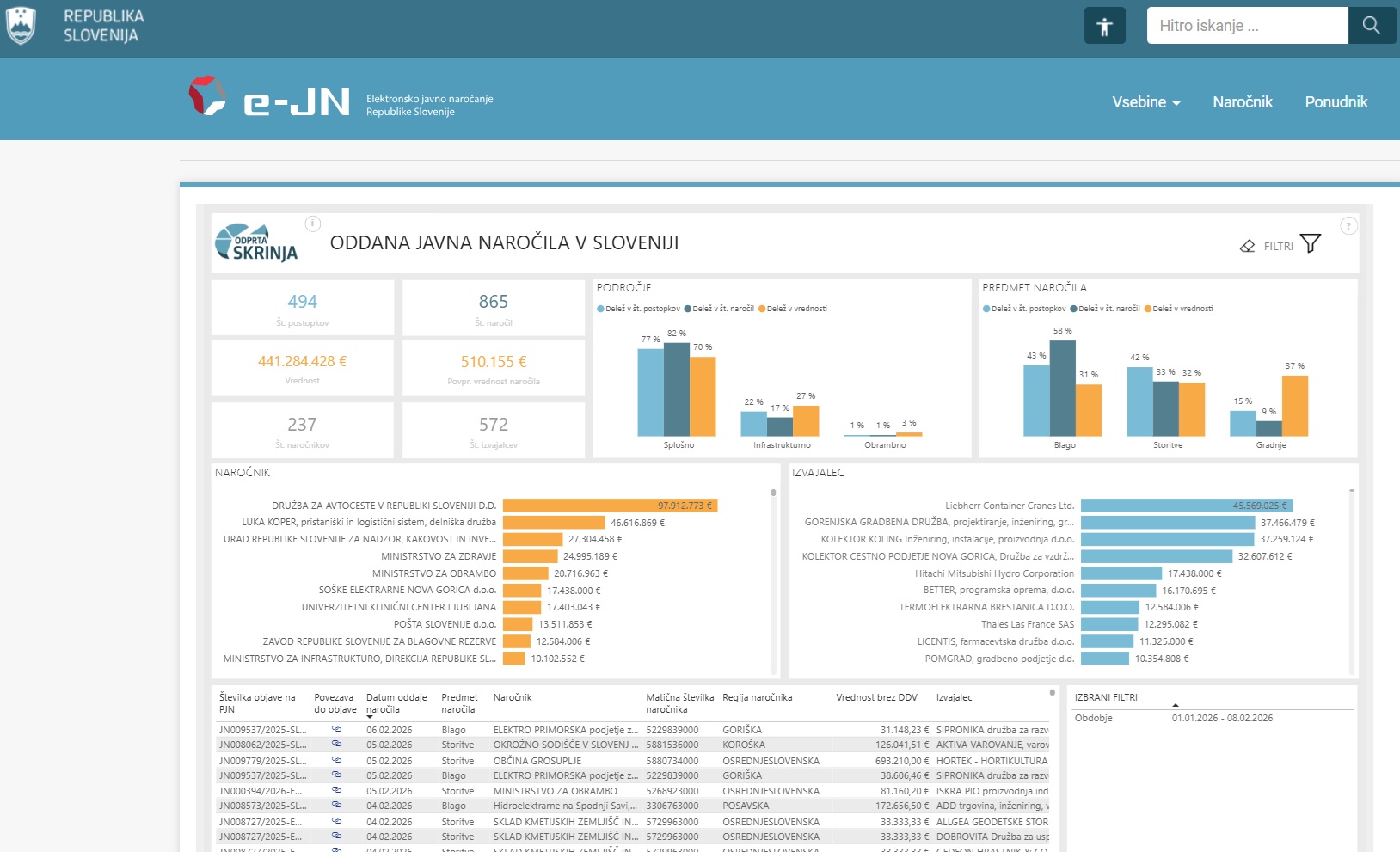The height and width of the screenshot is (852, 1400).
Task: Select Liebherr Container Cranes bar in IZVAJALEC
Action: coord(1186,506)
